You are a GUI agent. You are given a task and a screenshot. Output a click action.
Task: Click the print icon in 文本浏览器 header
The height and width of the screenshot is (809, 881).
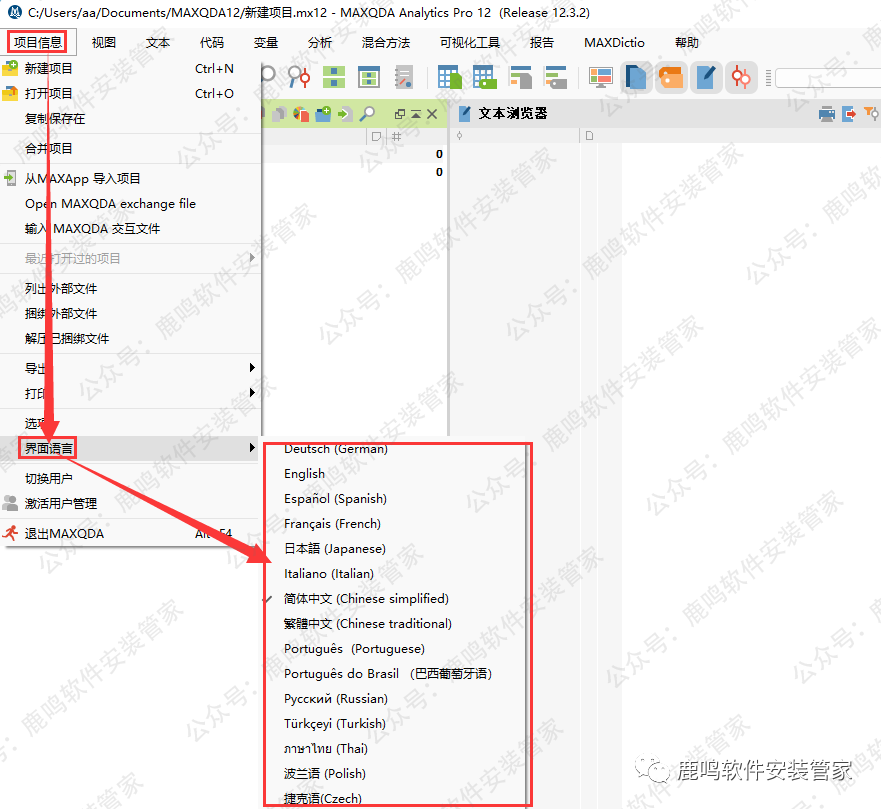pos(827,114)
